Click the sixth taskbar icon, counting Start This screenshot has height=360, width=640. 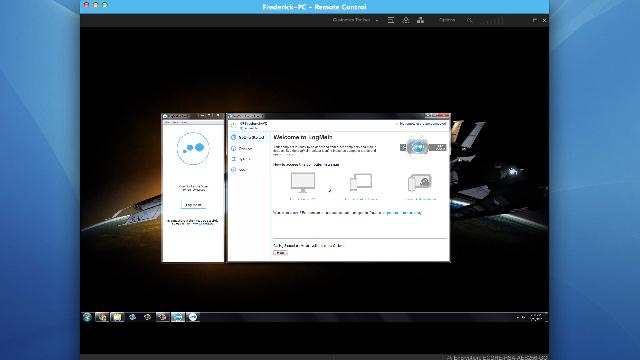point(162,317)
